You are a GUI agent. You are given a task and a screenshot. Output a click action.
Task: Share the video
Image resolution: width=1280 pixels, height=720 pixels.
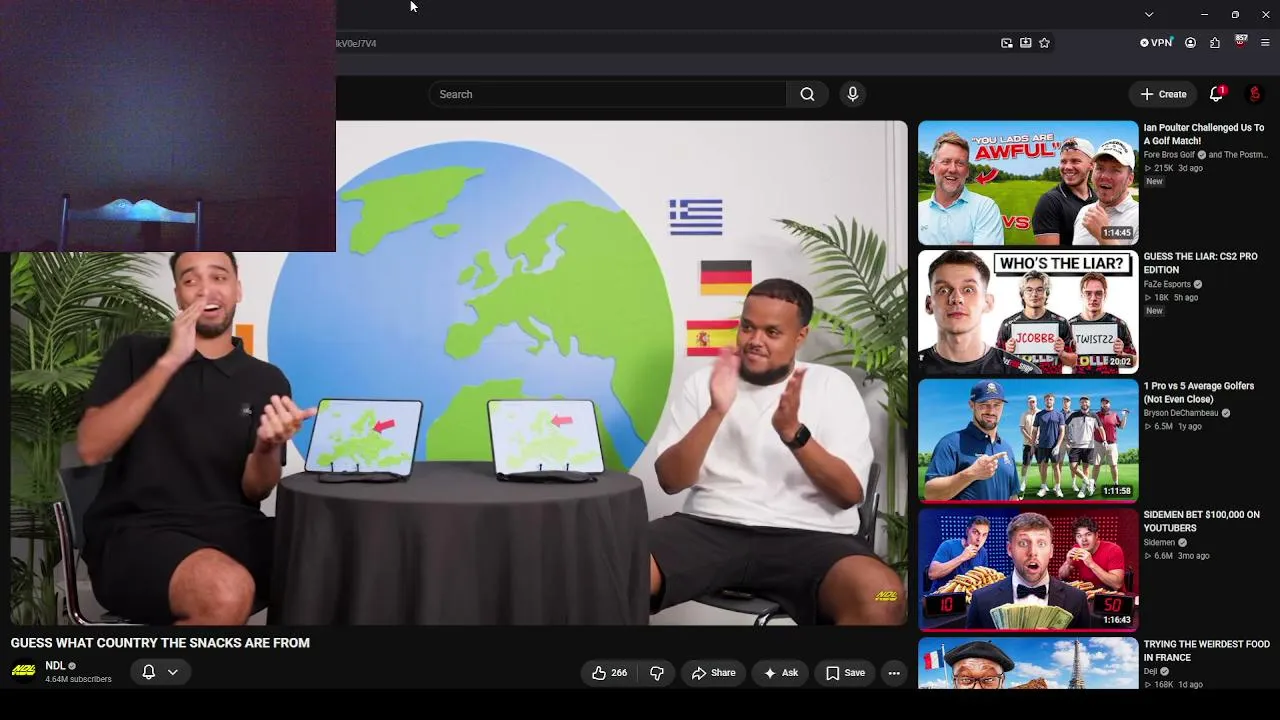pos(713,673)
